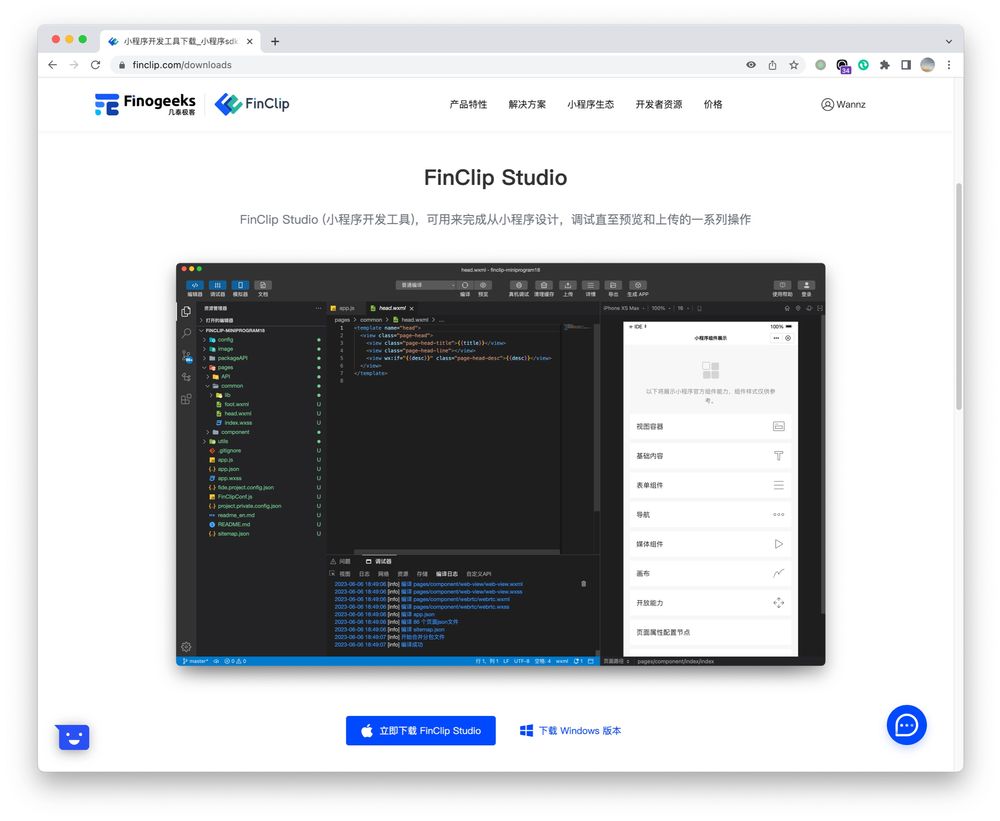
Task: Click the 下载 Windows 版本 link
Action: coord(570,731)
